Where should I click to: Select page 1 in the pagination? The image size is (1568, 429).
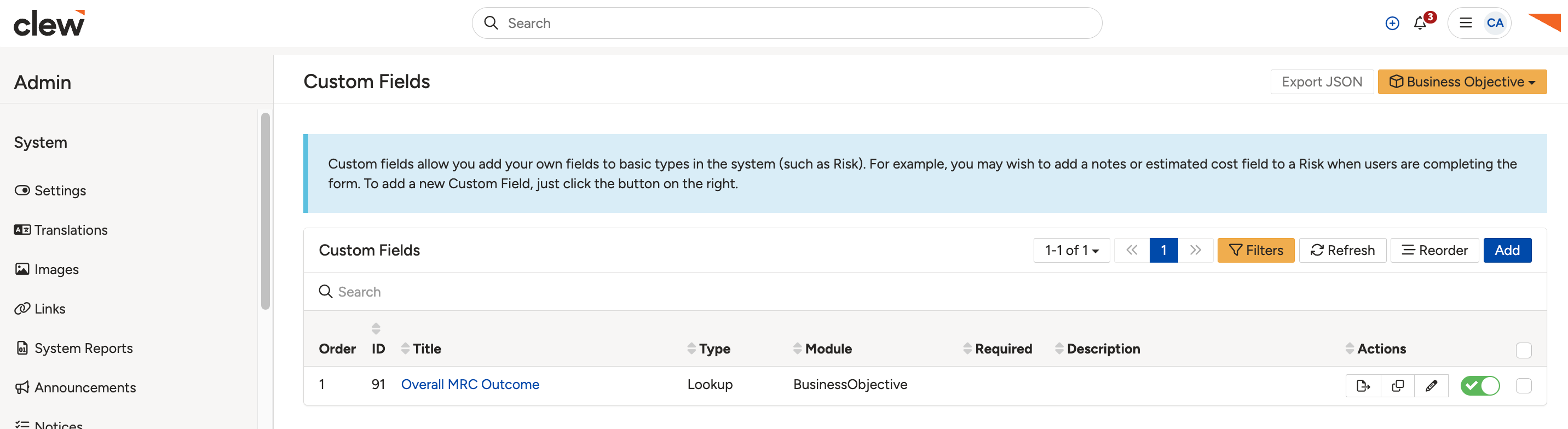point(1163,250)
